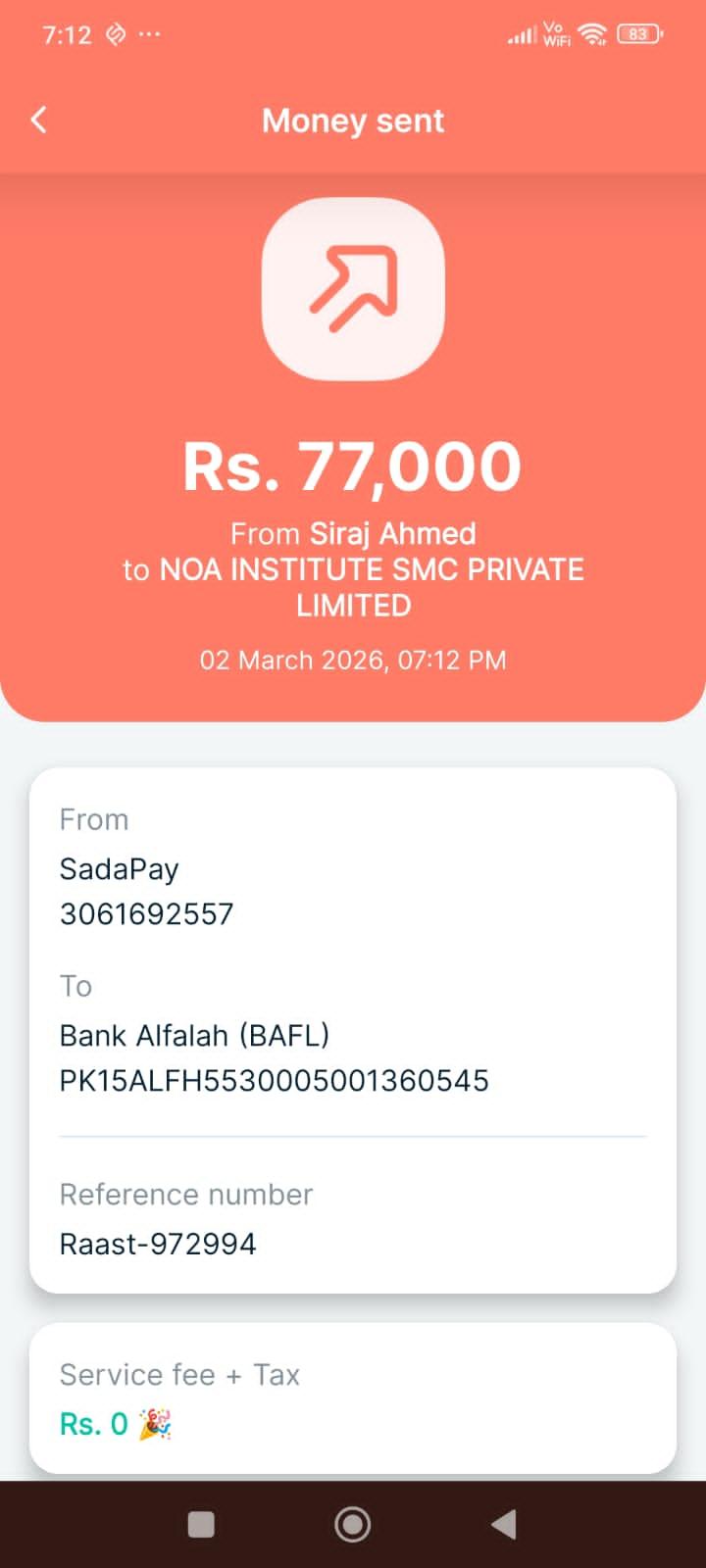
Task: Tap the NOA INSTITUTE SMC PRIVATE recipient name
Action: click(x=372, y=569)
